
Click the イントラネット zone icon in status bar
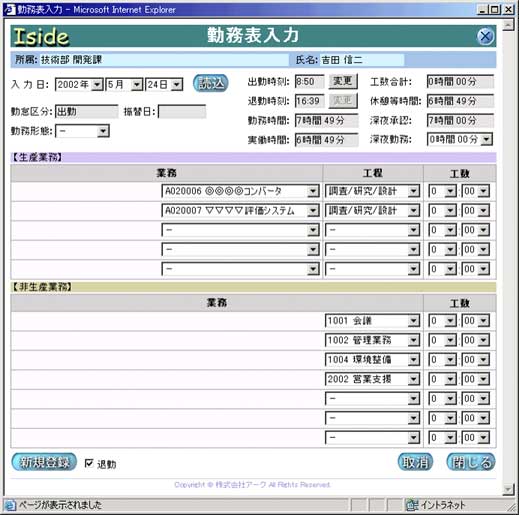[x=411, y=505]
